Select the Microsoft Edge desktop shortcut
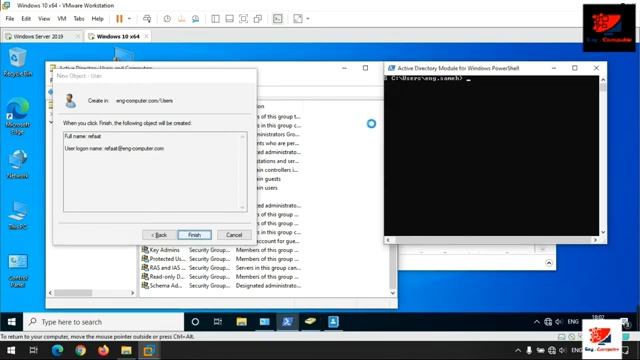This screenshot has height=360, width=640. pyautogui.click(x=18, y=116)
